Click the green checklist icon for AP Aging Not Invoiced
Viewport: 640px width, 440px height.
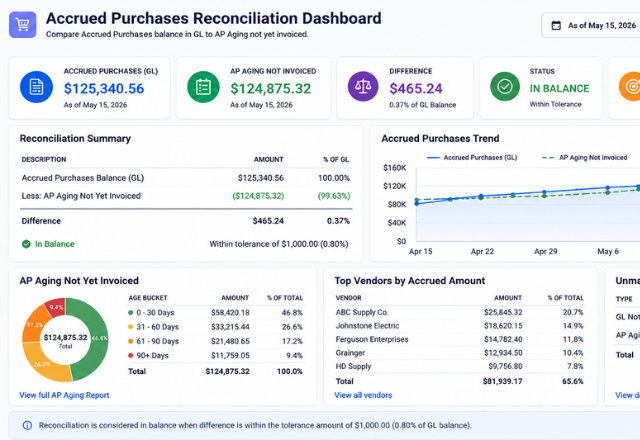[203, 87]
